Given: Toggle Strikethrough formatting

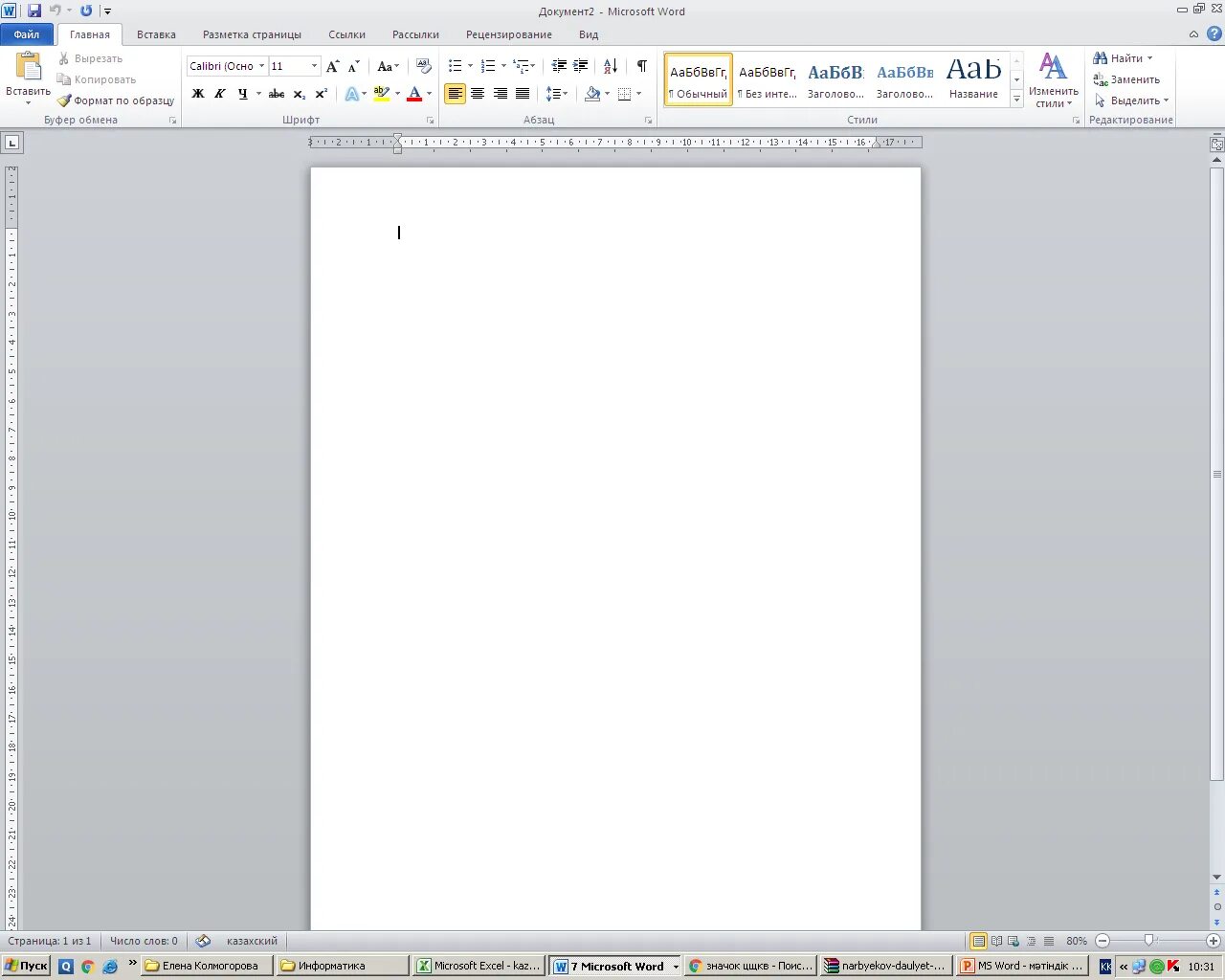Looking at the screenshot, I should 277,94.
